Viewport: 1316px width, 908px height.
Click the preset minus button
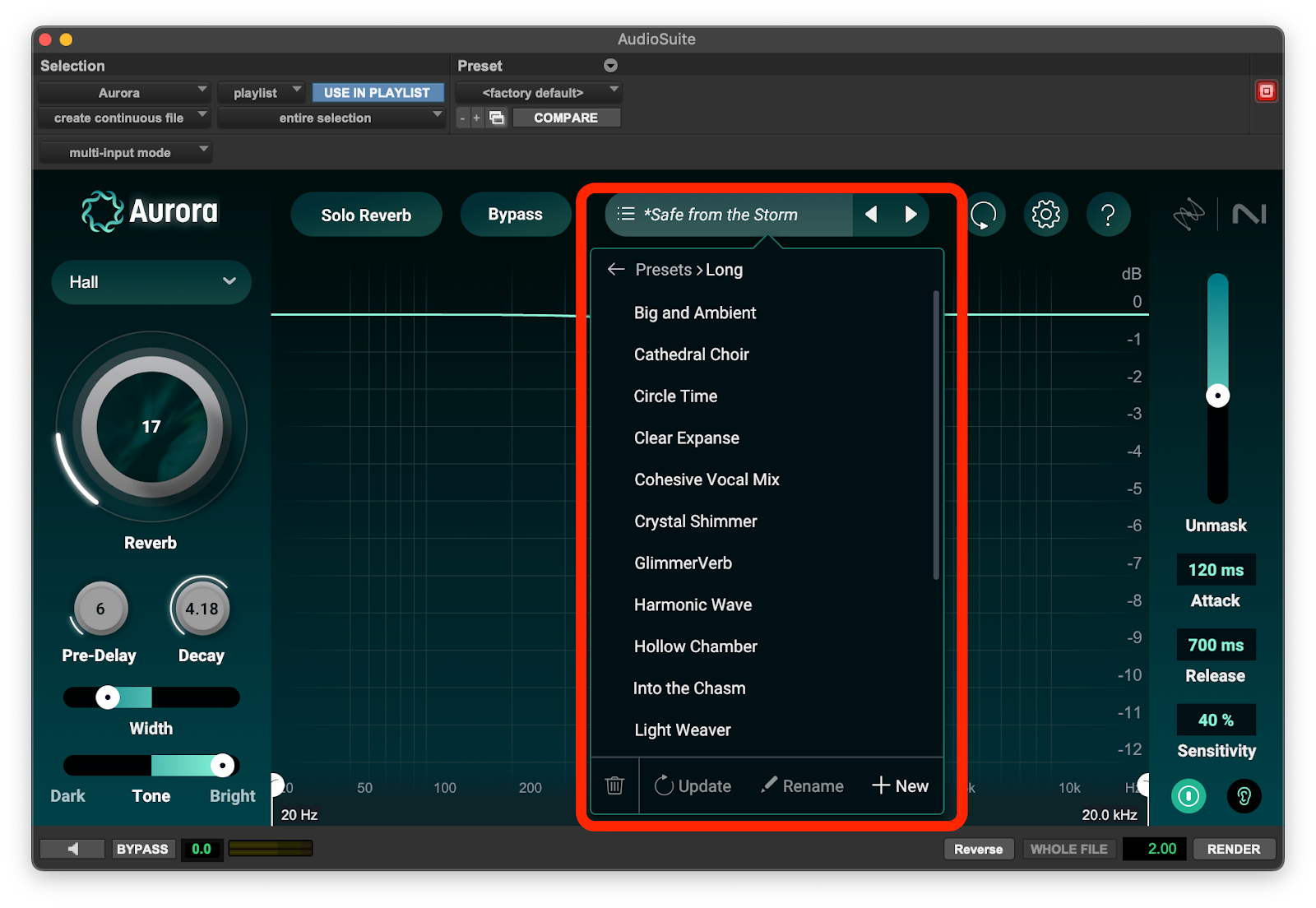463,118
